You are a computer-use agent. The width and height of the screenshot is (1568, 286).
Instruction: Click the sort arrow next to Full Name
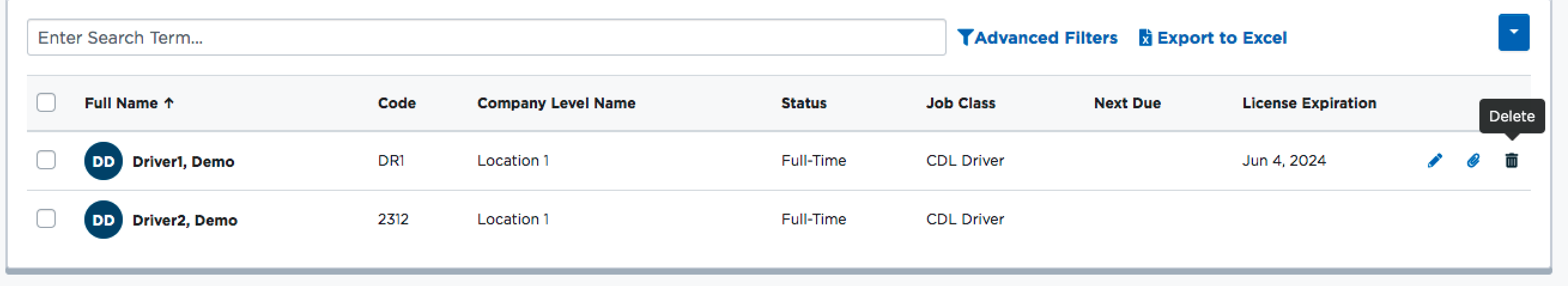pyautogui.click(x=169, y=104)
